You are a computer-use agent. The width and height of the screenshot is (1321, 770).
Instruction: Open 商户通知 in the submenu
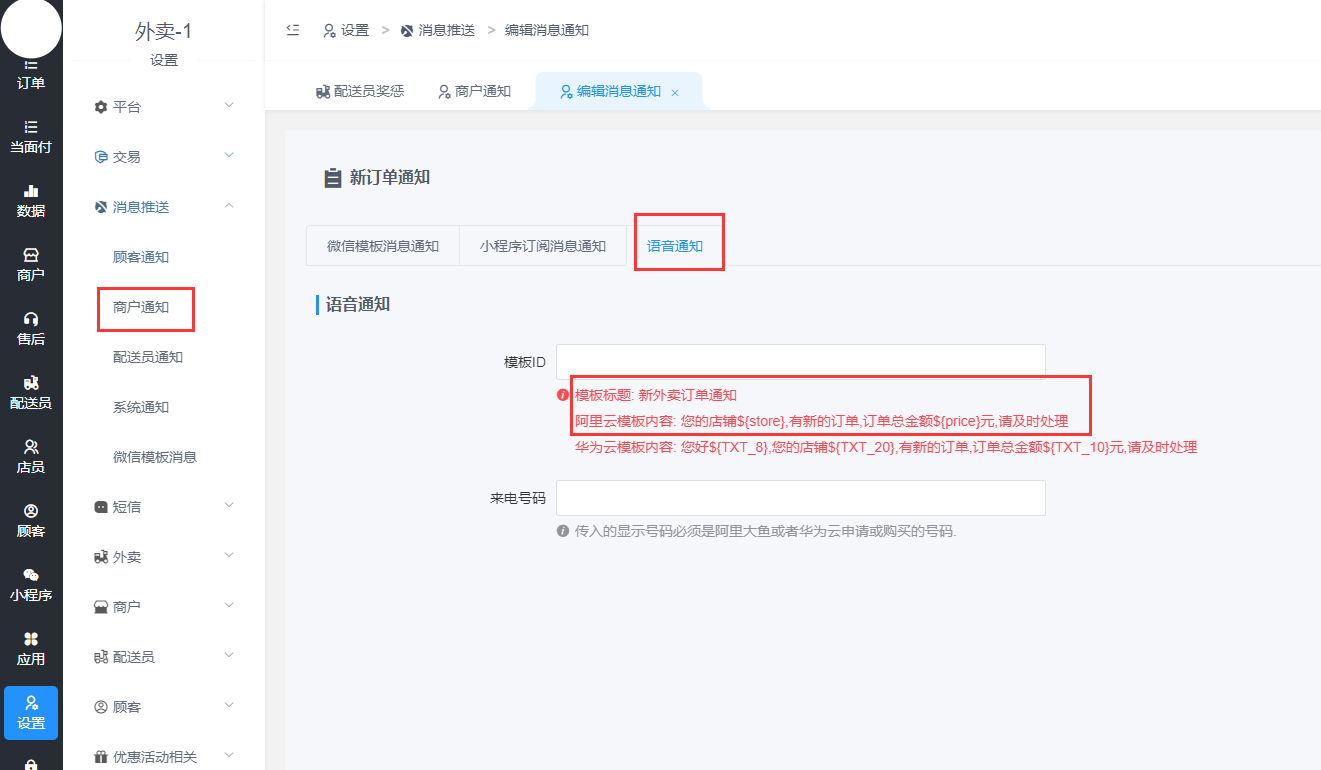point(141,307)
